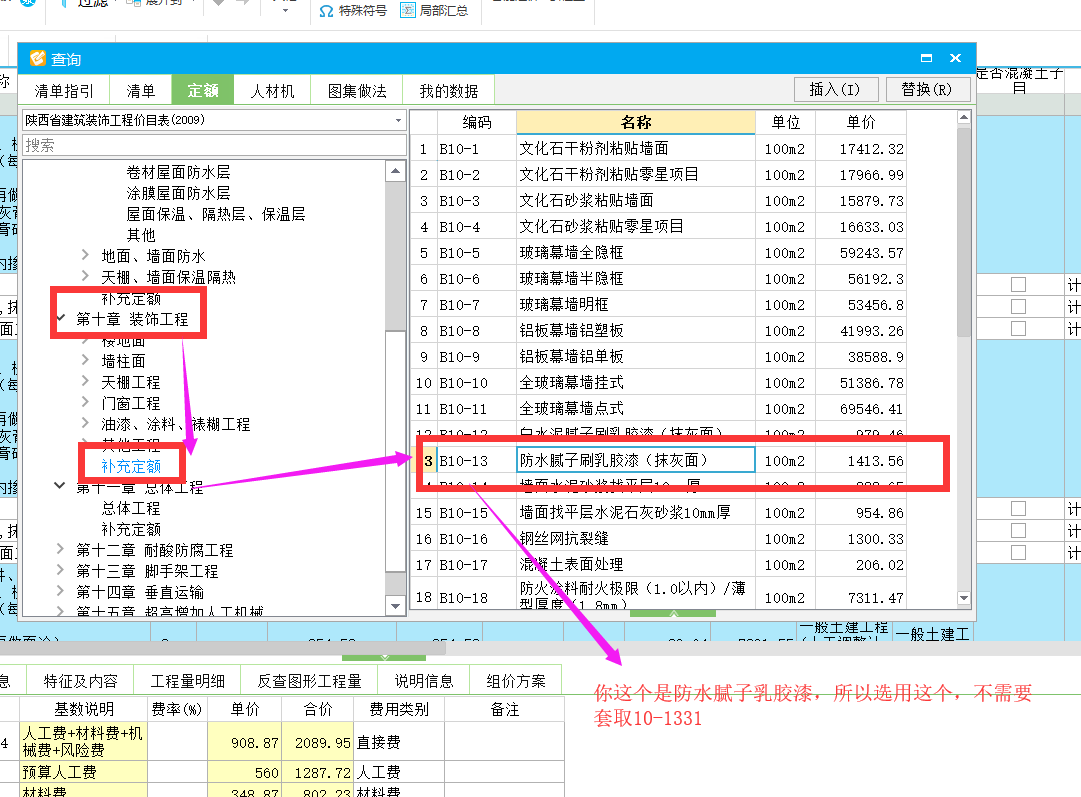
Task: Open the 人材机 tab
Action: pyautogui.click(x=272, y=91)
